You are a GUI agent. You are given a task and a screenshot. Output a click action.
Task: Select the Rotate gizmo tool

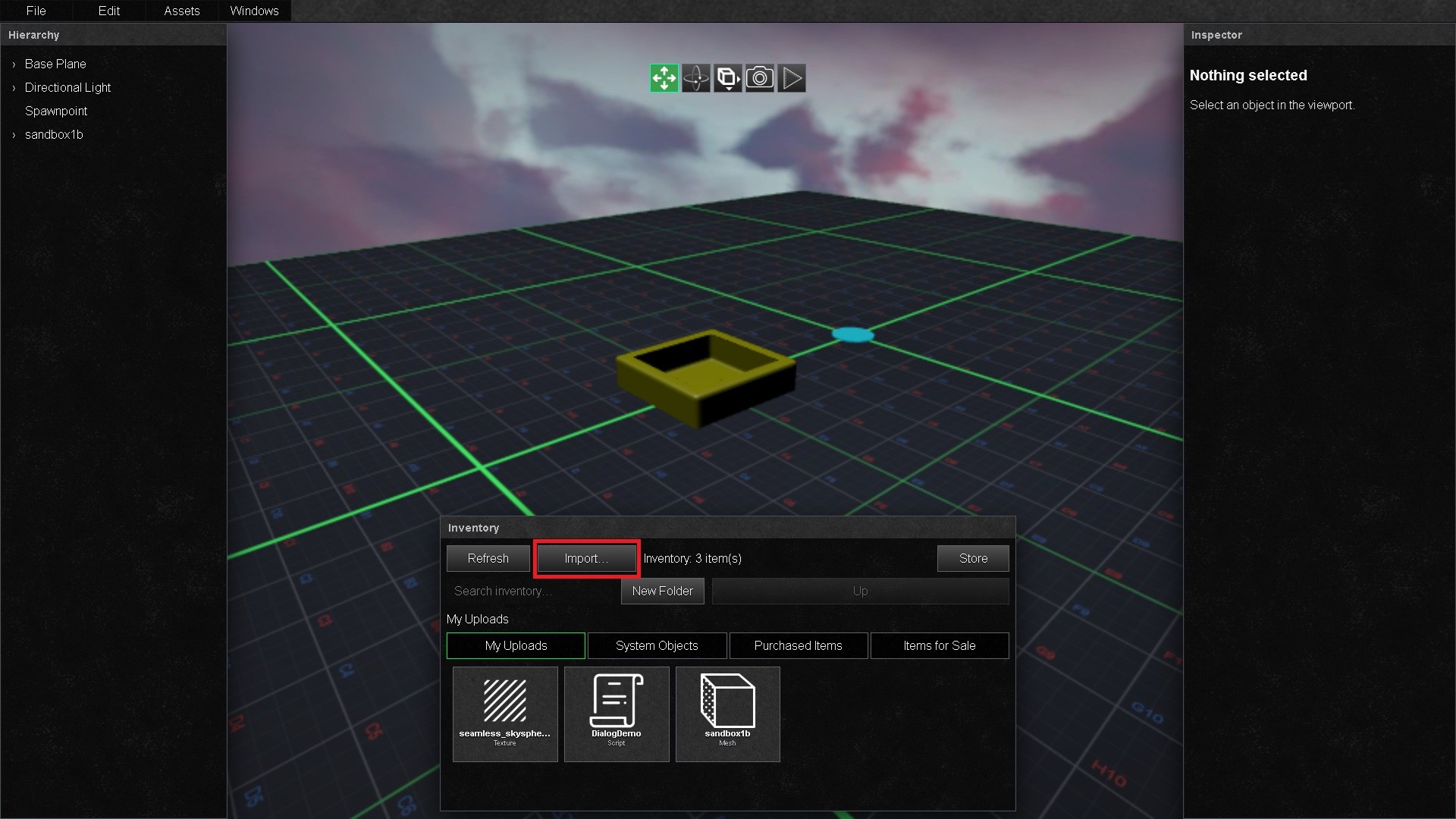pos(695,78)
